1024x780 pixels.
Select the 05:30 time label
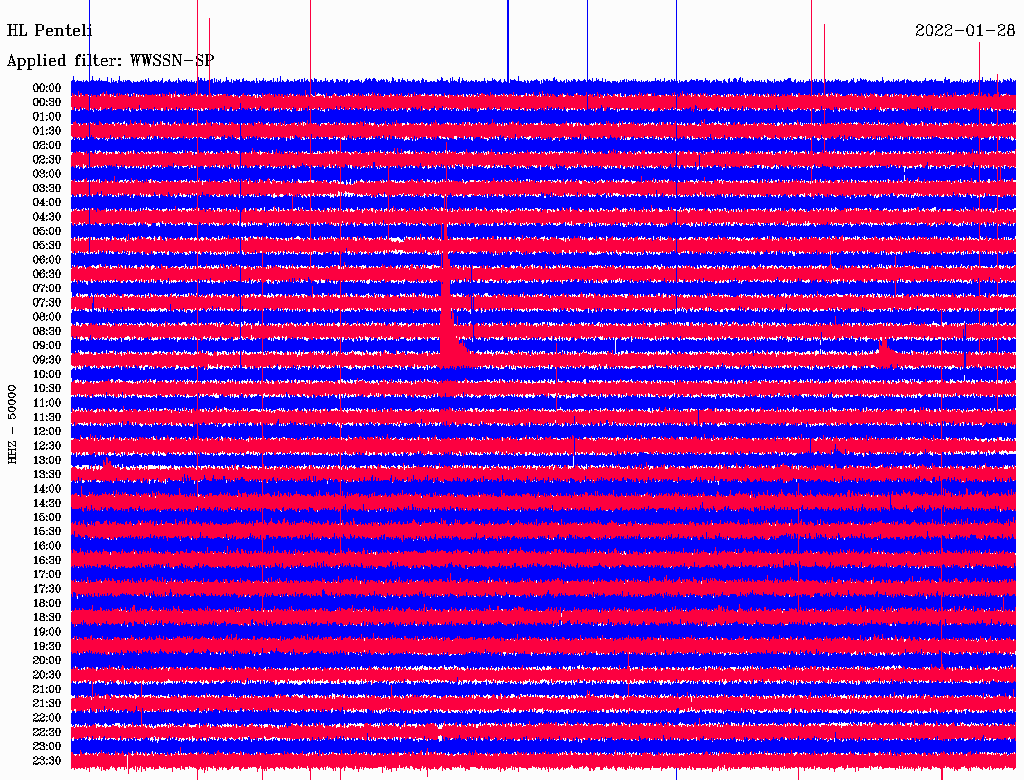click(47, 246)
